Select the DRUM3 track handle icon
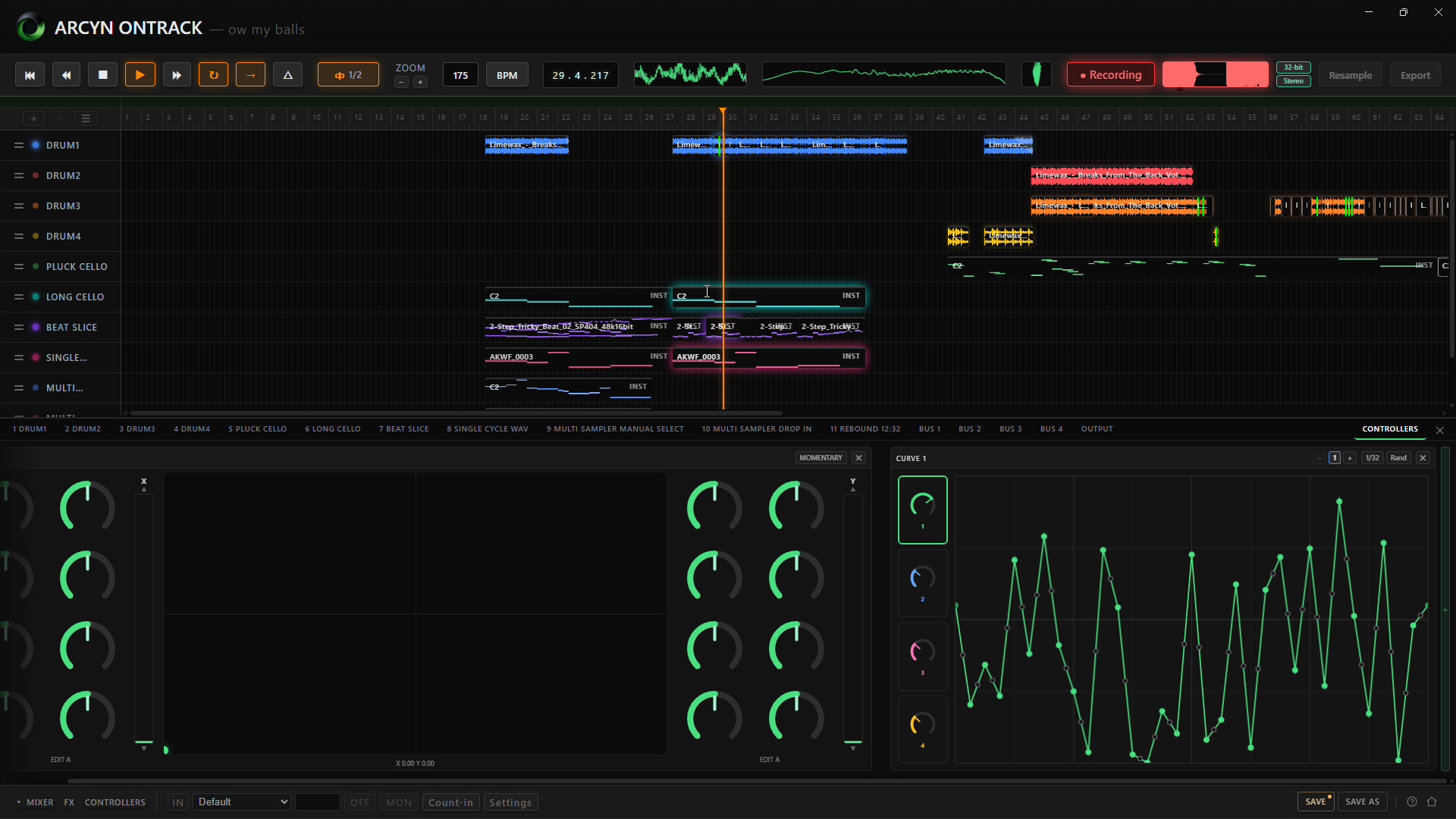1456x819 pixels. (19, 206)
